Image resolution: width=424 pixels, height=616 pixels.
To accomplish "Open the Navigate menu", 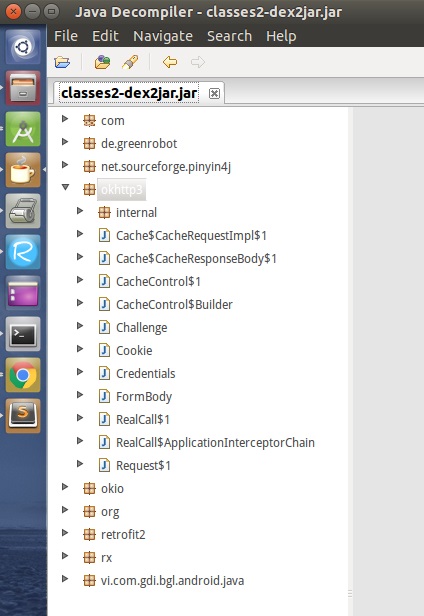I will [x=163, y=36].
